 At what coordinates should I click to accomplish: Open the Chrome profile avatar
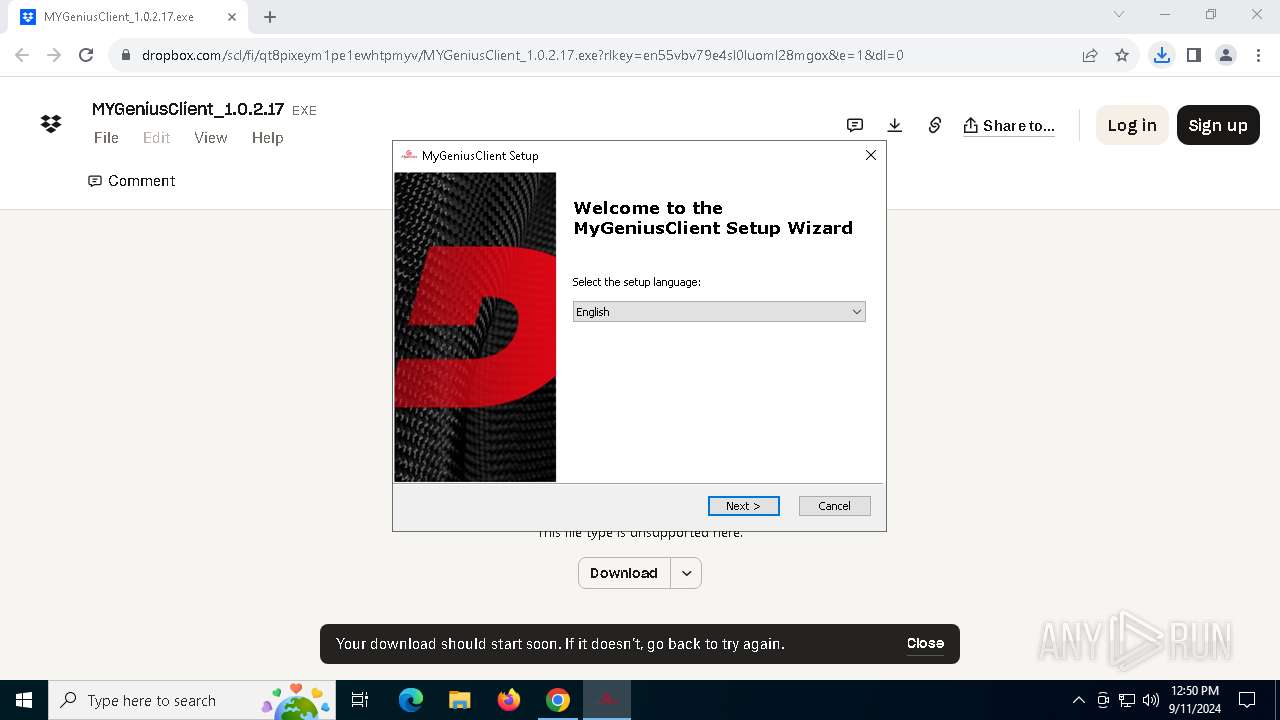[1226, 55]
